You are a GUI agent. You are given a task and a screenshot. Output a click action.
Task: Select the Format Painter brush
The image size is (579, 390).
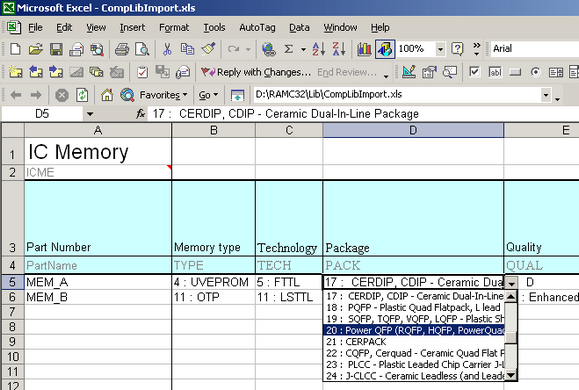tap(208, 49)
